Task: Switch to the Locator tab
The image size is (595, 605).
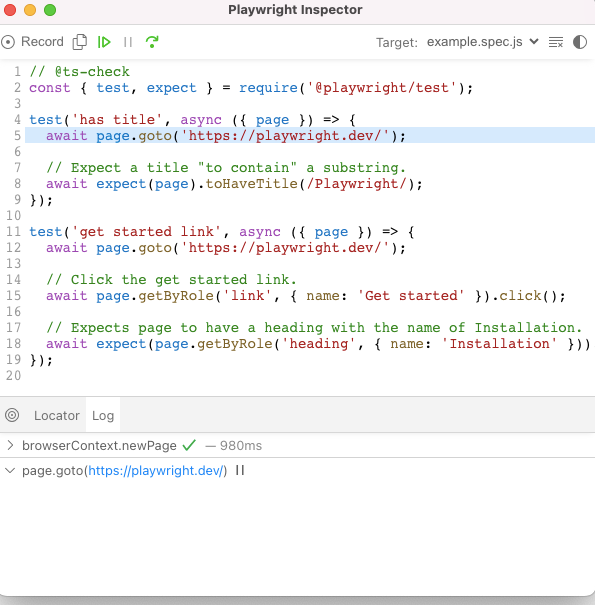Action: [57, 415]
